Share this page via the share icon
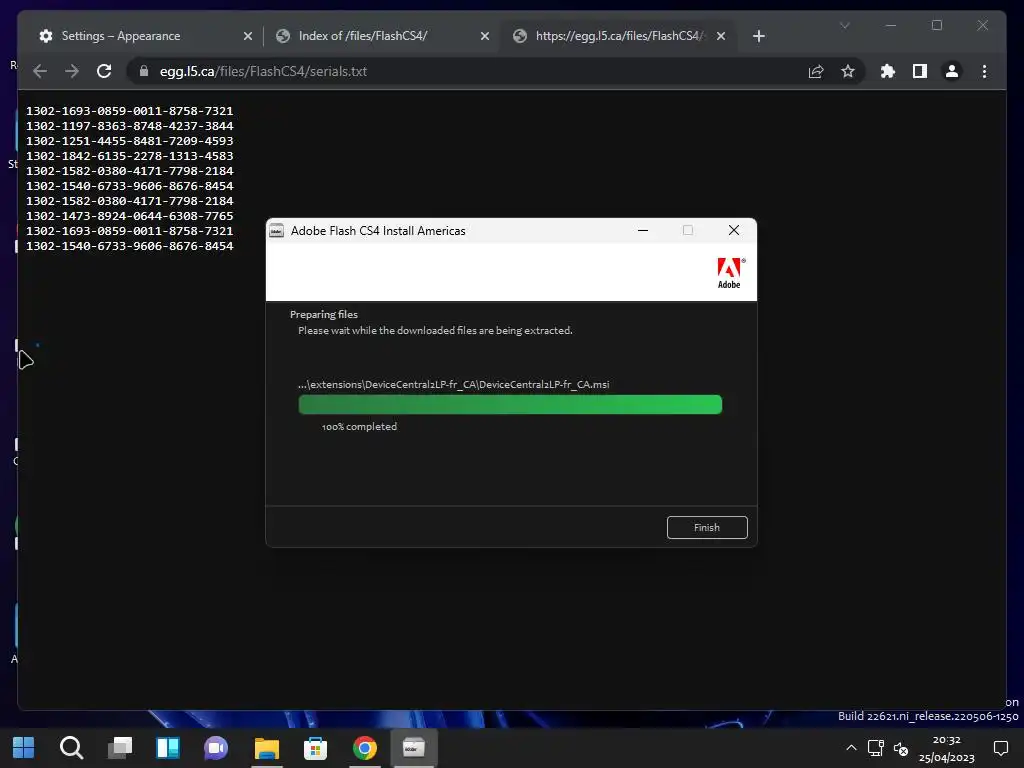The image size is (1024, 768). point(816,71)
